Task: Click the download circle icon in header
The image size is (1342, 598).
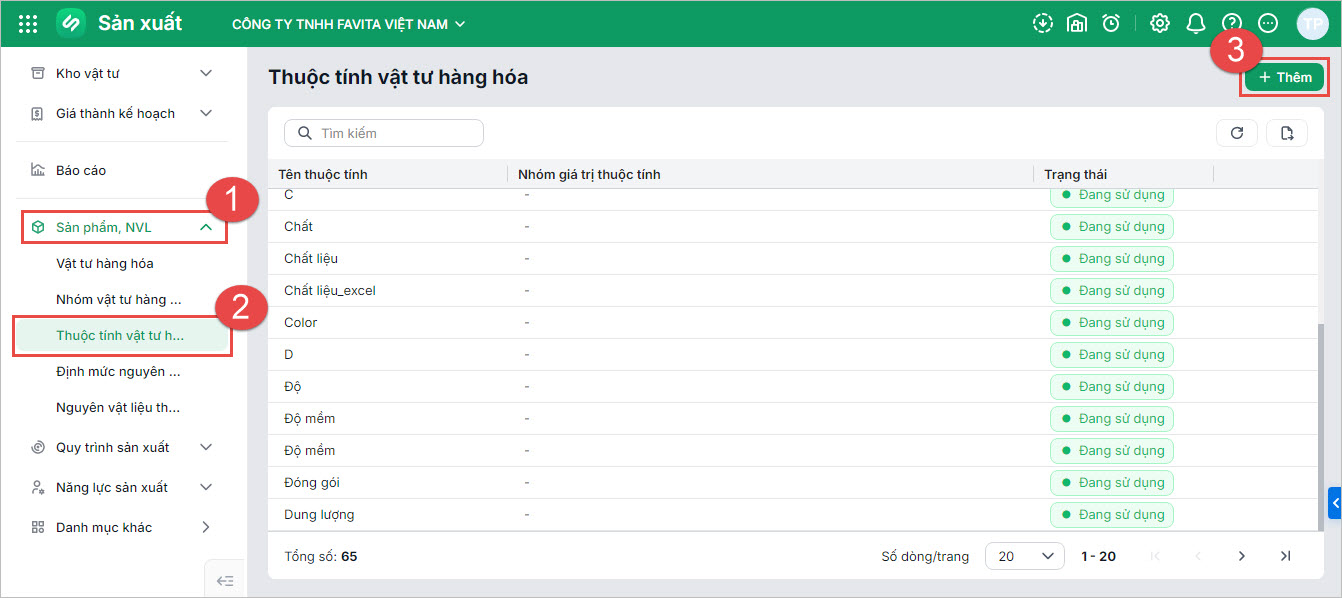Action: (1043, 23)
